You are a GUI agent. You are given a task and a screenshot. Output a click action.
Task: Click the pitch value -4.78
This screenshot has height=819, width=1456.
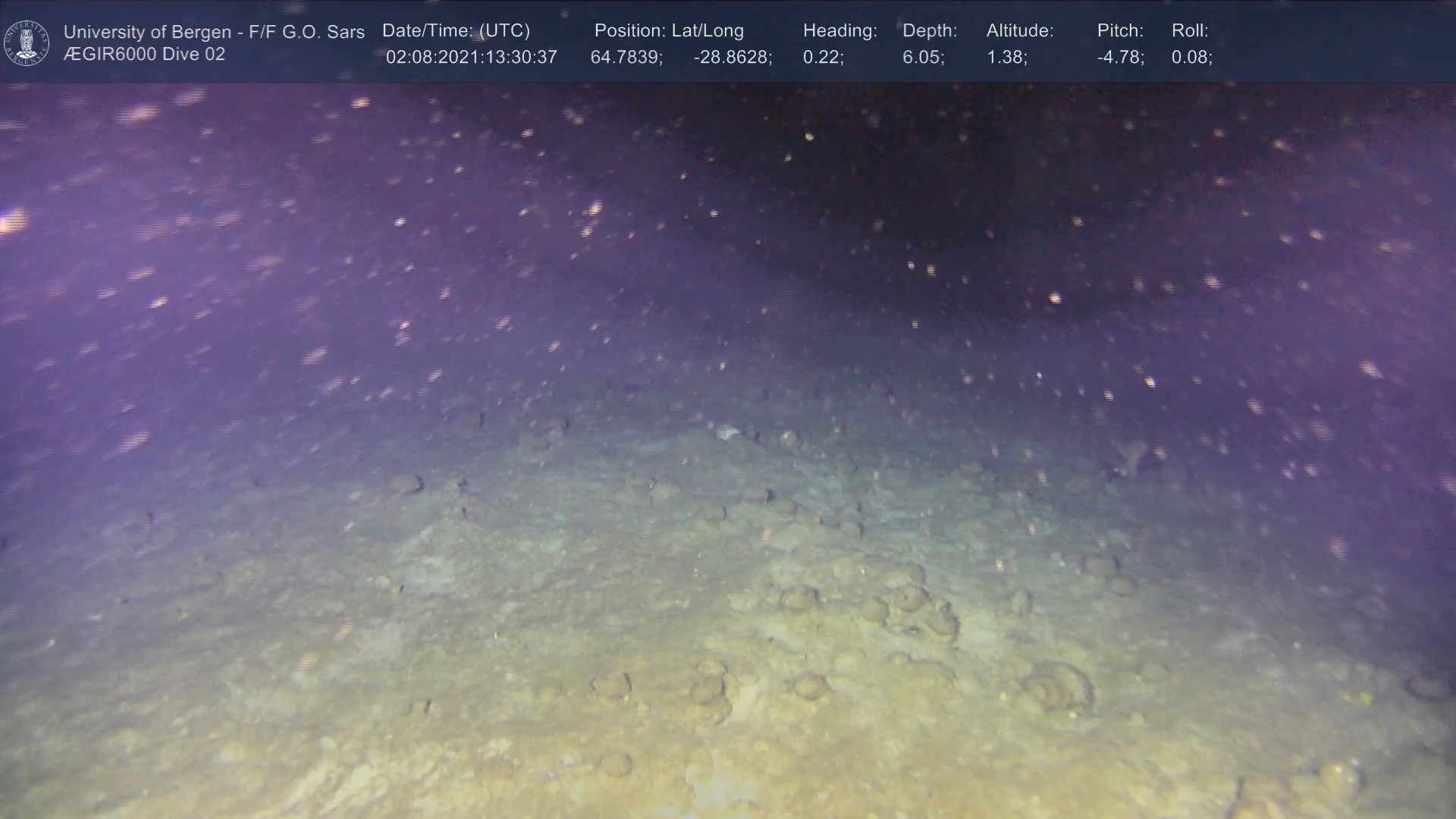[x=1120, y=58]
